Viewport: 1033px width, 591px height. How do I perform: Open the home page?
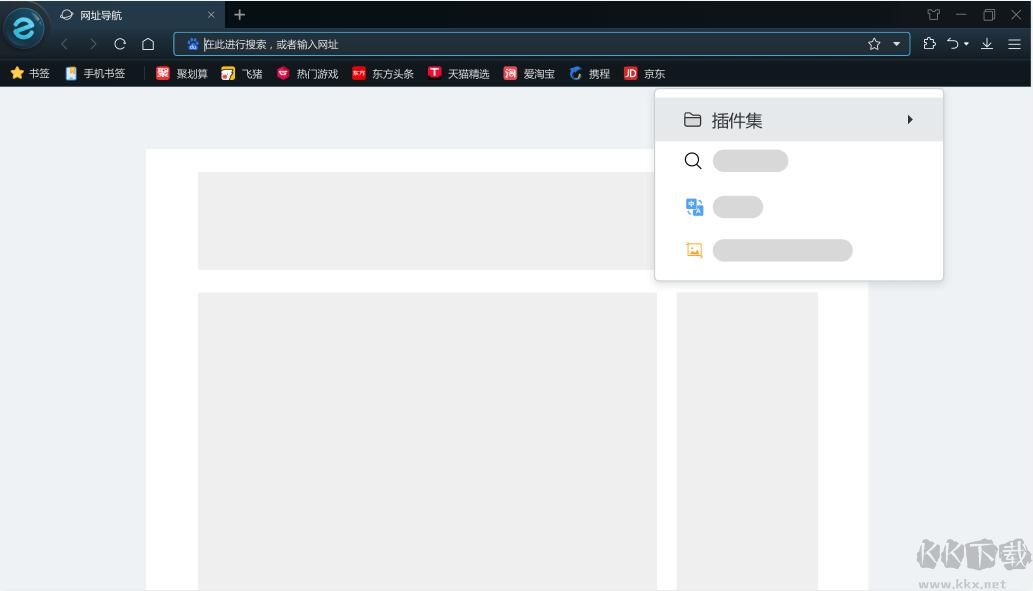[x=148, y=44]
